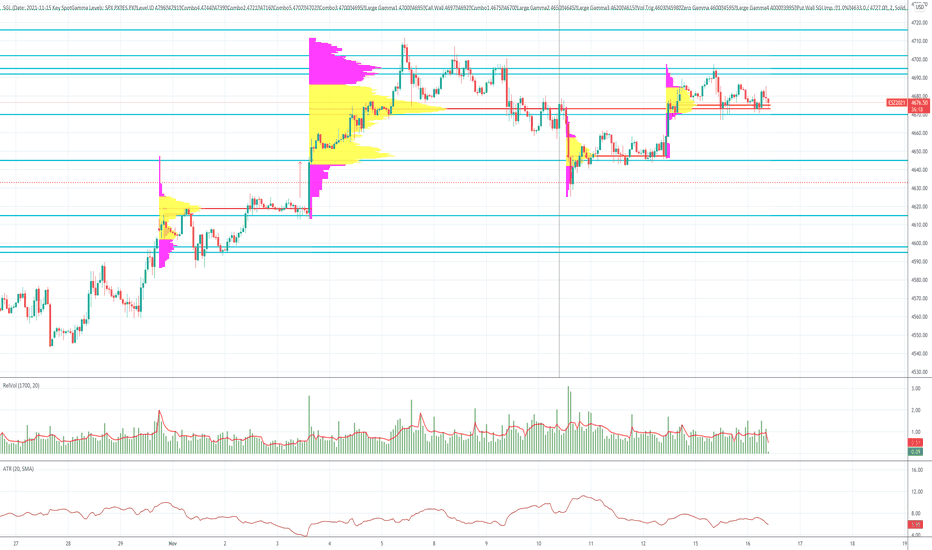Click the 2.00 RelVol scale label

coord(916,410)
